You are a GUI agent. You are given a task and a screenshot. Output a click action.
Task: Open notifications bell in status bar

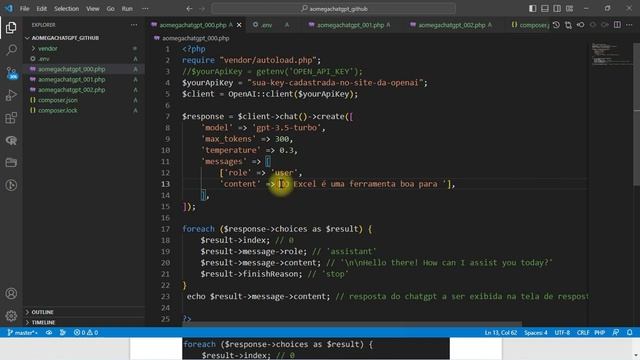tap(630, 333)
